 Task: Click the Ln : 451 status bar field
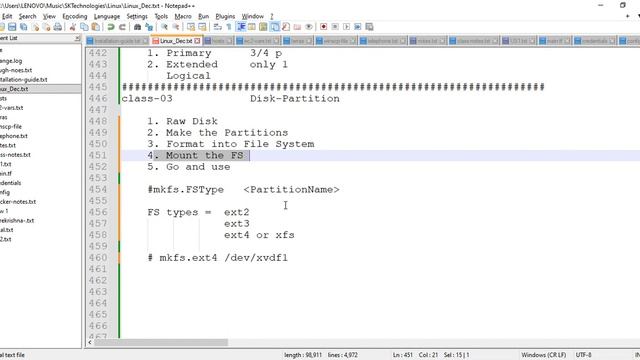point(402,355)
